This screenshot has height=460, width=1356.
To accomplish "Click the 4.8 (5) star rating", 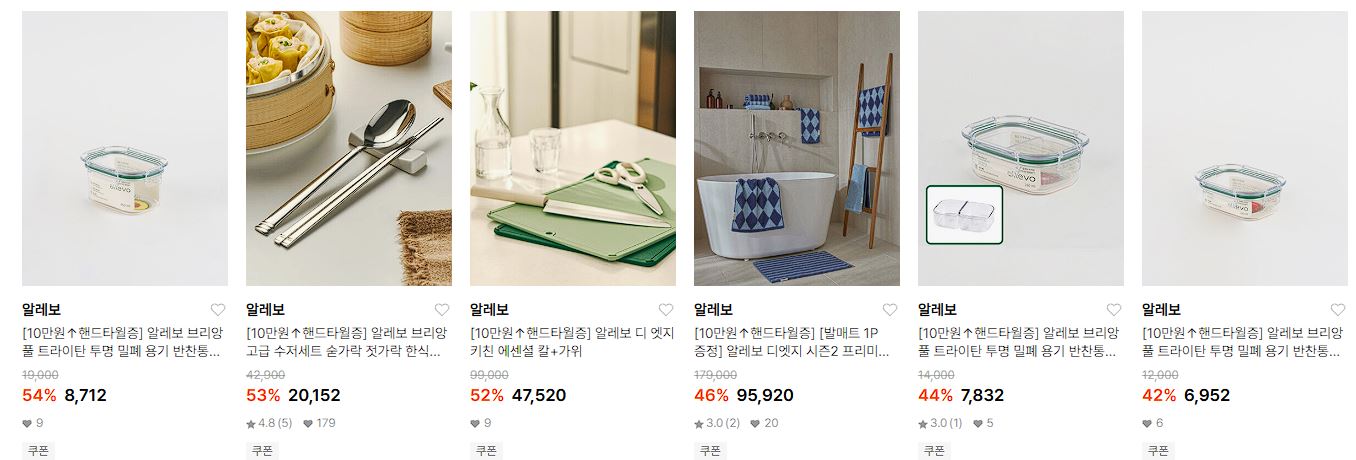I will tap(269, 423).
